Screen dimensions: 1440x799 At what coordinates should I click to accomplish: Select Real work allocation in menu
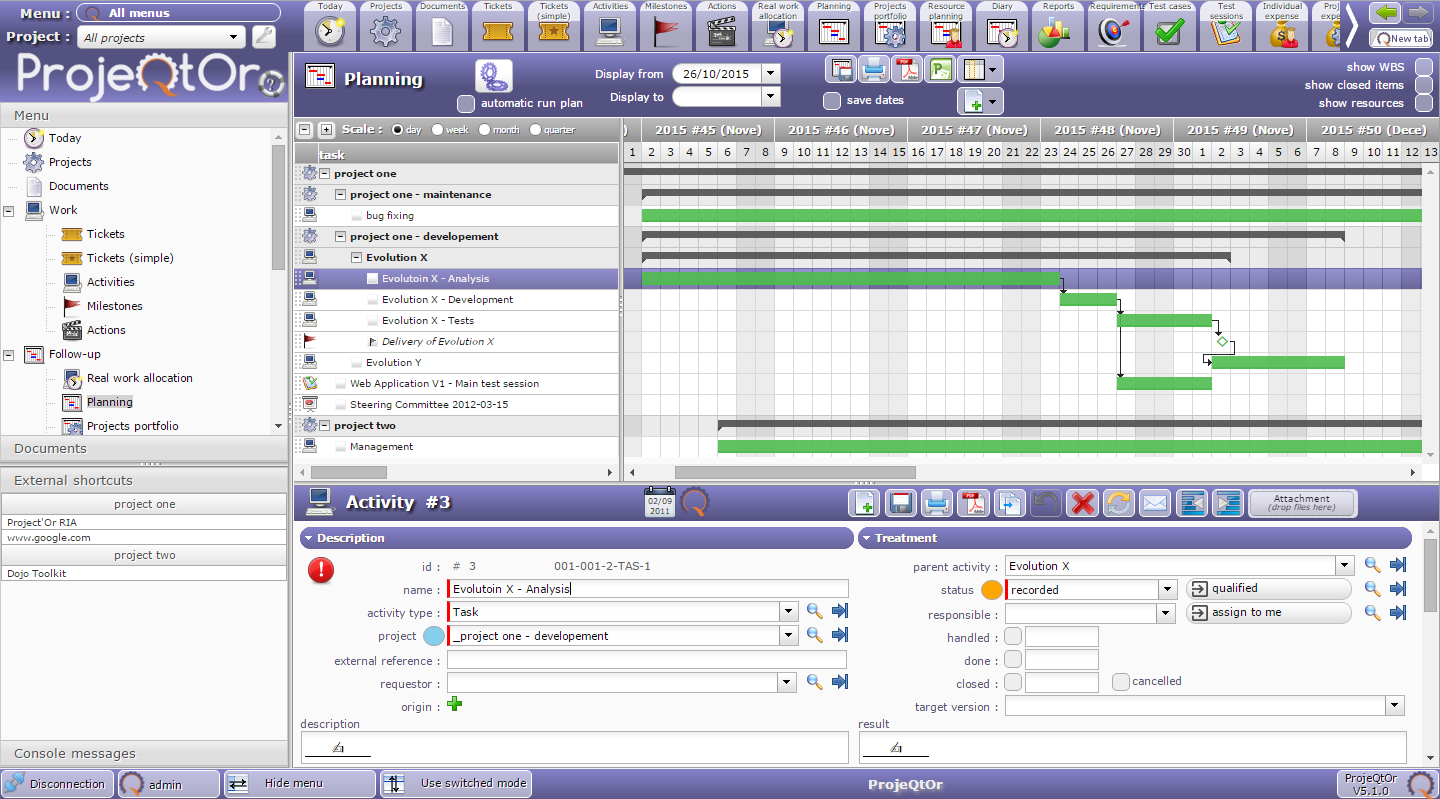click(139, 378)
